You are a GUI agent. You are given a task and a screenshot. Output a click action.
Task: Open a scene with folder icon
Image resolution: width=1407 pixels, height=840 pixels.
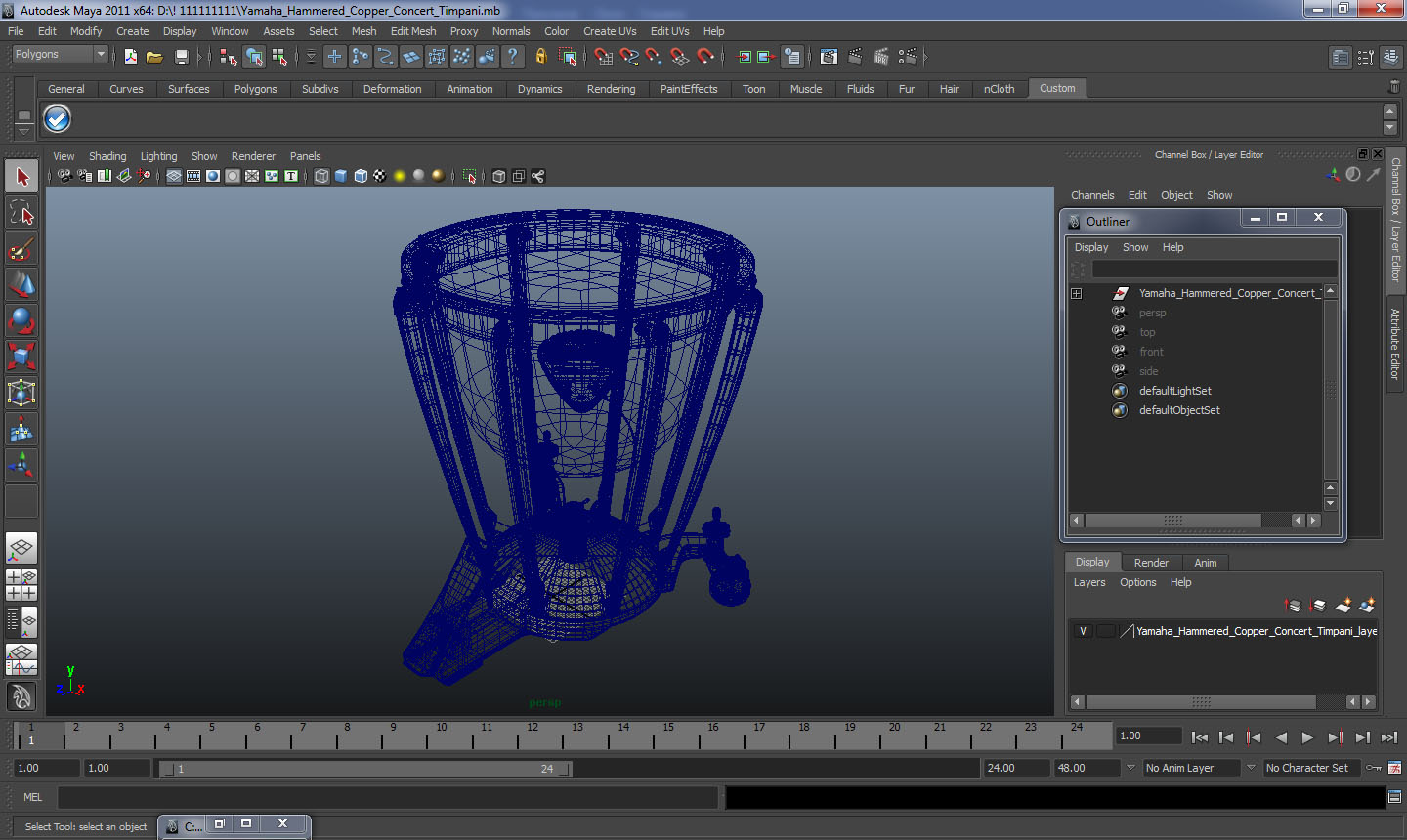click(154, 57)
